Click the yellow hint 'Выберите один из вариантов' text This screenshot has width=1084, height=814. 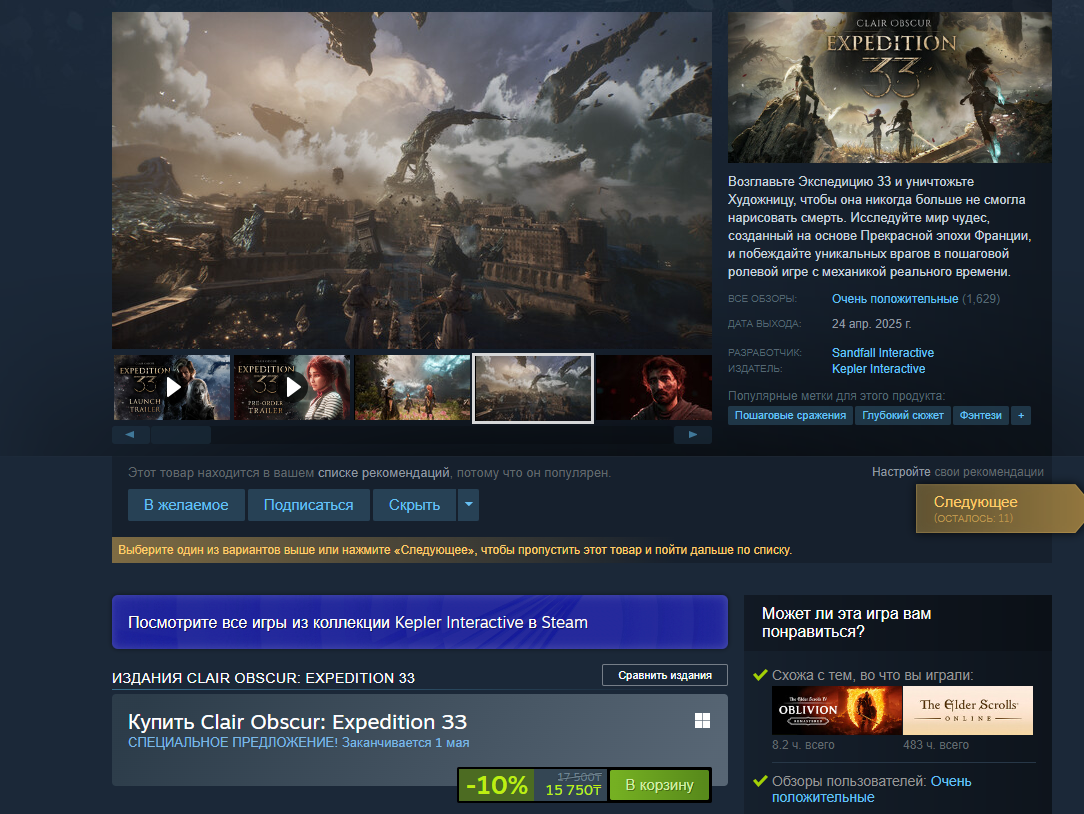[455, 550]
